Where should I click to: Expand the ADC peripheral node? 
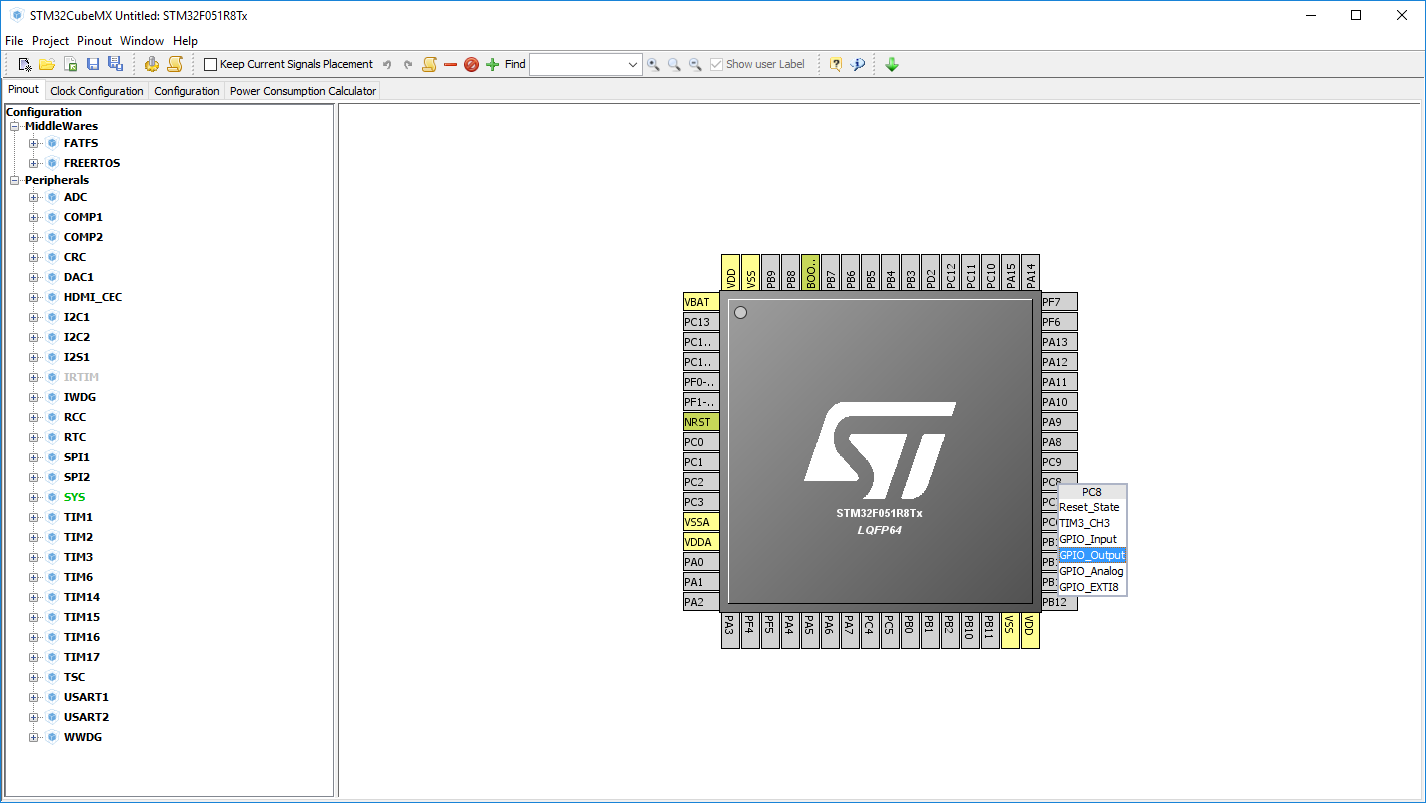point(32,196)
